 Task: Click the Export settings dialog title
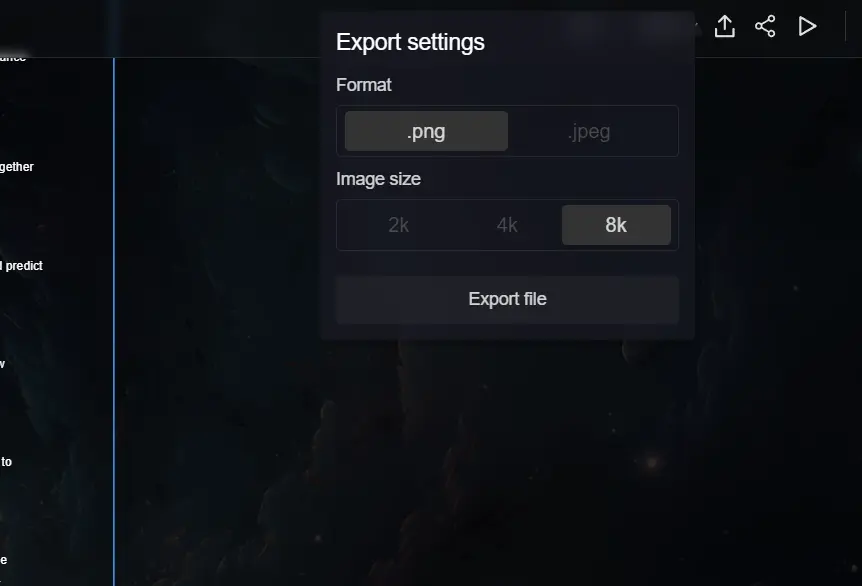pos(411,42)
